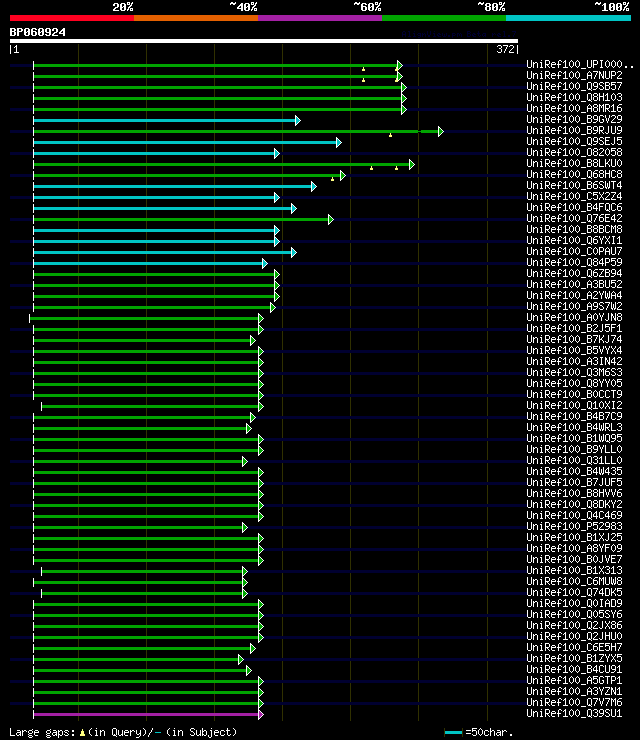Image resolution: width=640 pixels, height=740 pixels.
Task: Select the UniRef100_Q10XI2 hit label
Action: click(574, 405)
